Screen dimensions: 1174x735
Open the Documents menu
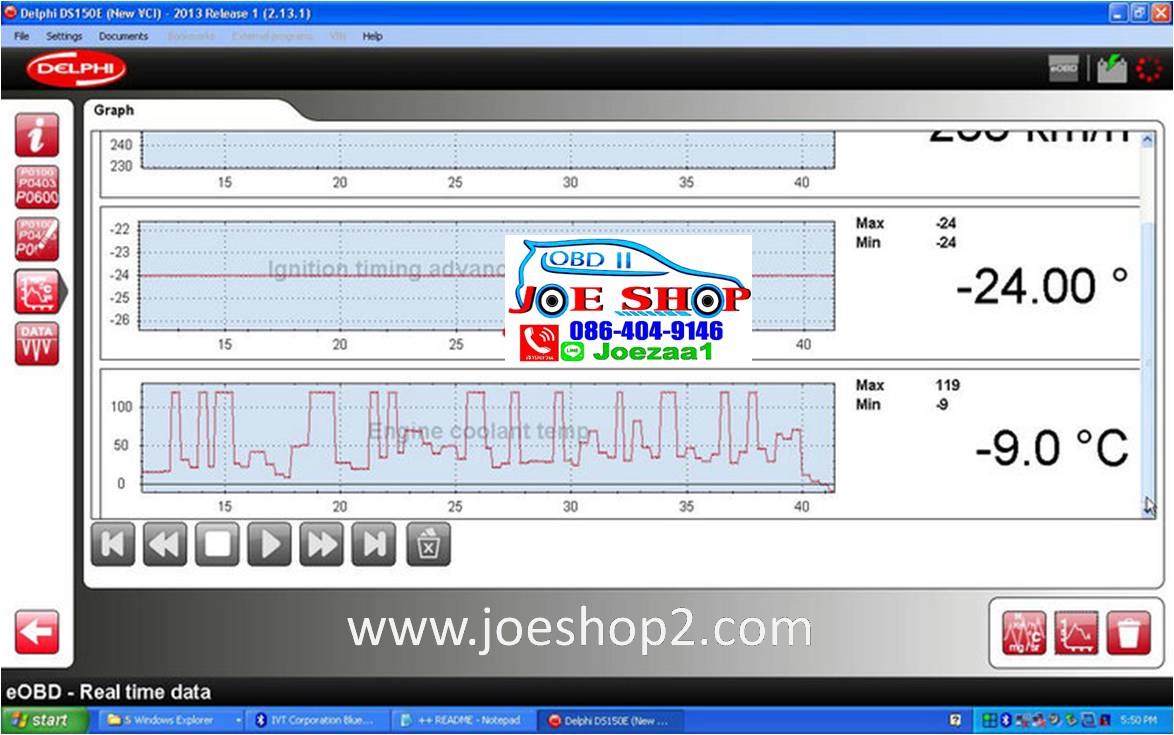tap(123, 36)
